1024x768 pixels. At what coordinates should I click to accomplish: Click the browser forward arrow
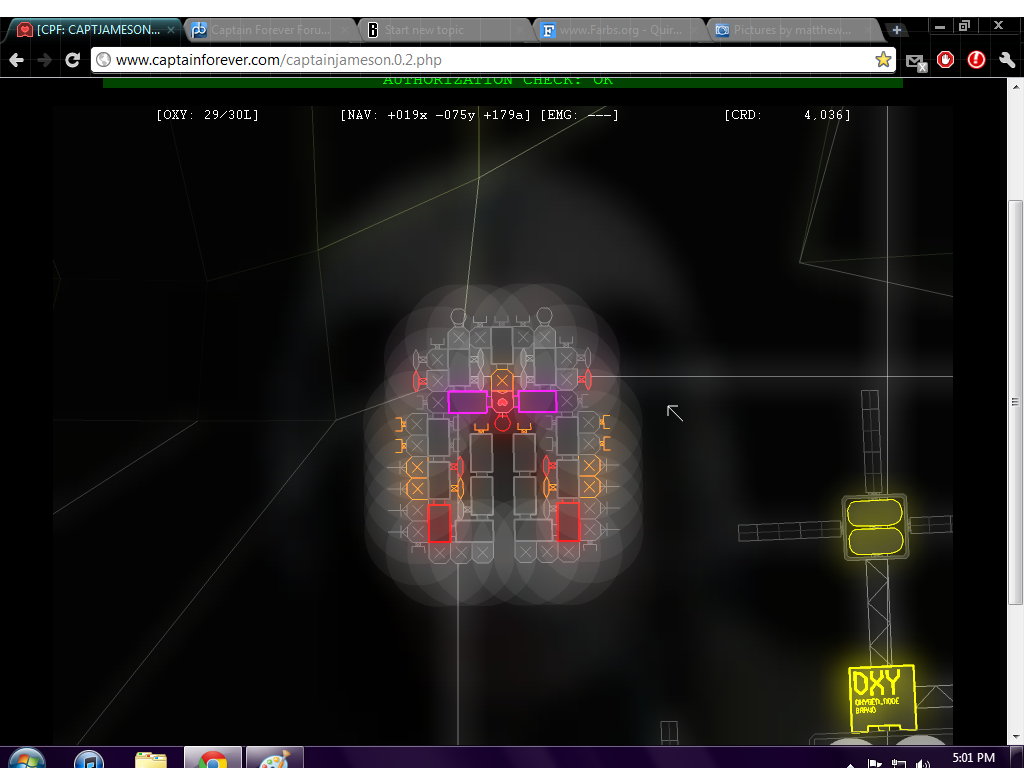pos(44,60)
